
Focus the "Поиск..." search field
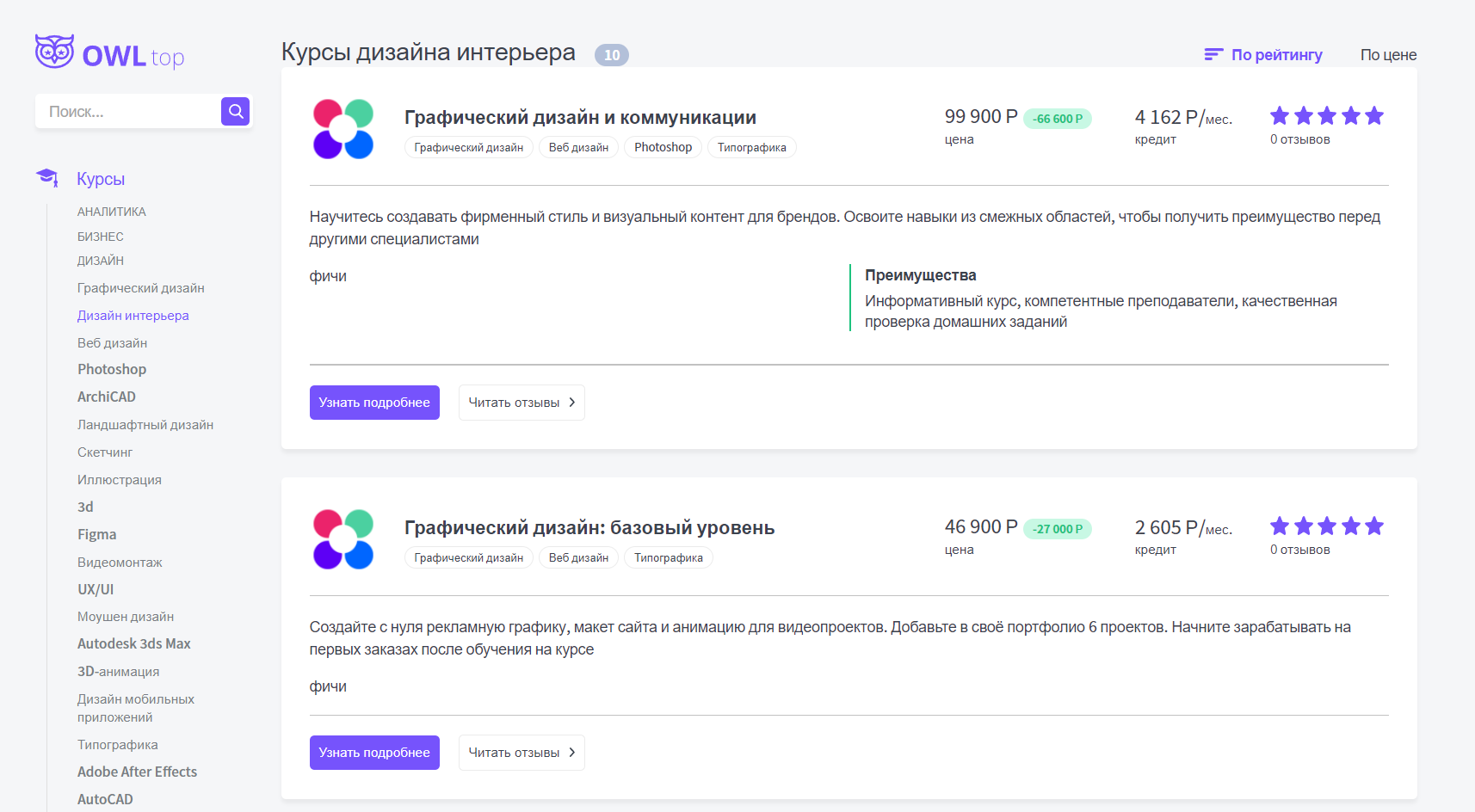127,112
